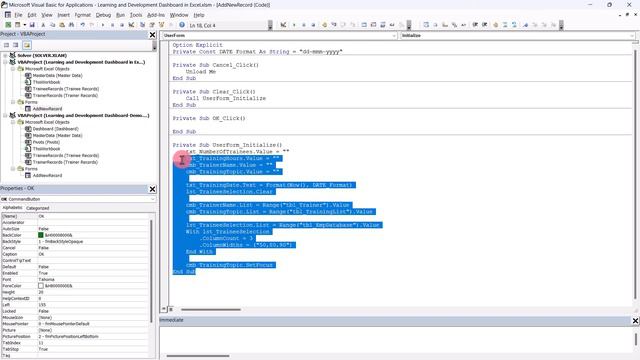Click the Reset icon in the Standard toolbar

click(122, 25)
